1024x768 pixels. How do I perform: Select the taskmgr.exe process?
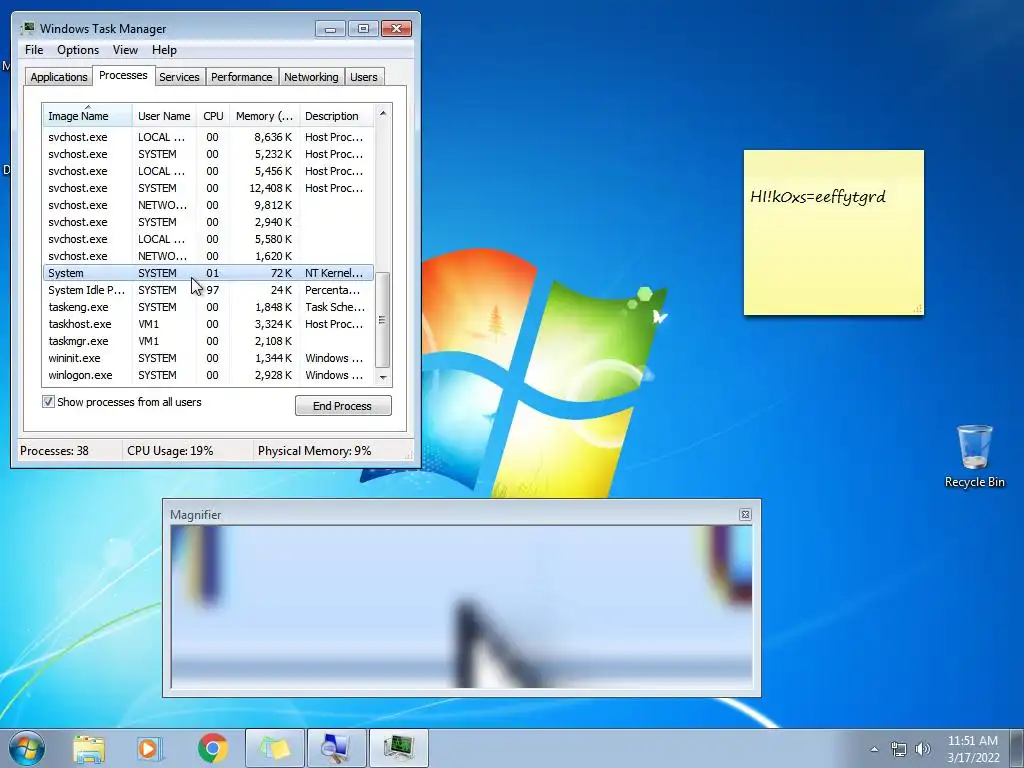pyautogui.click(x=208, y=341)
